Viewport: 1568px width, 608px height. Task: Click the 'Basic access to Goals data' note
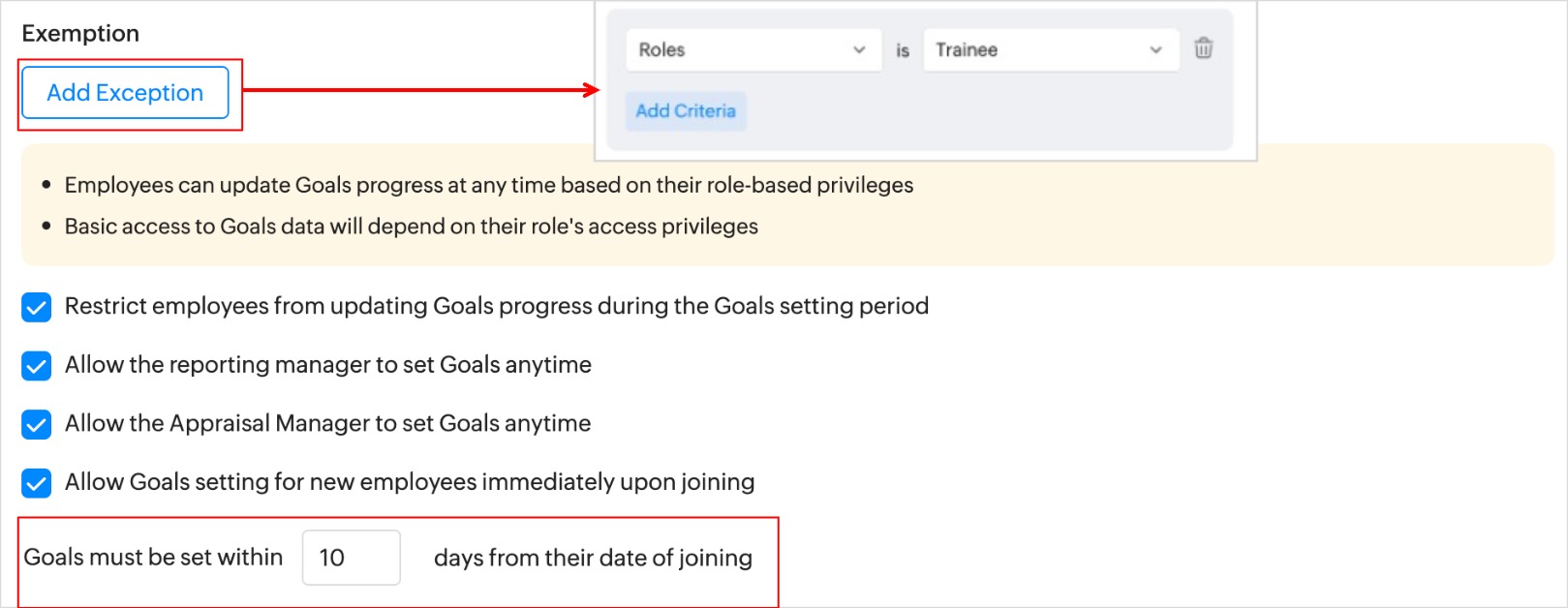(x=411, y=227)
